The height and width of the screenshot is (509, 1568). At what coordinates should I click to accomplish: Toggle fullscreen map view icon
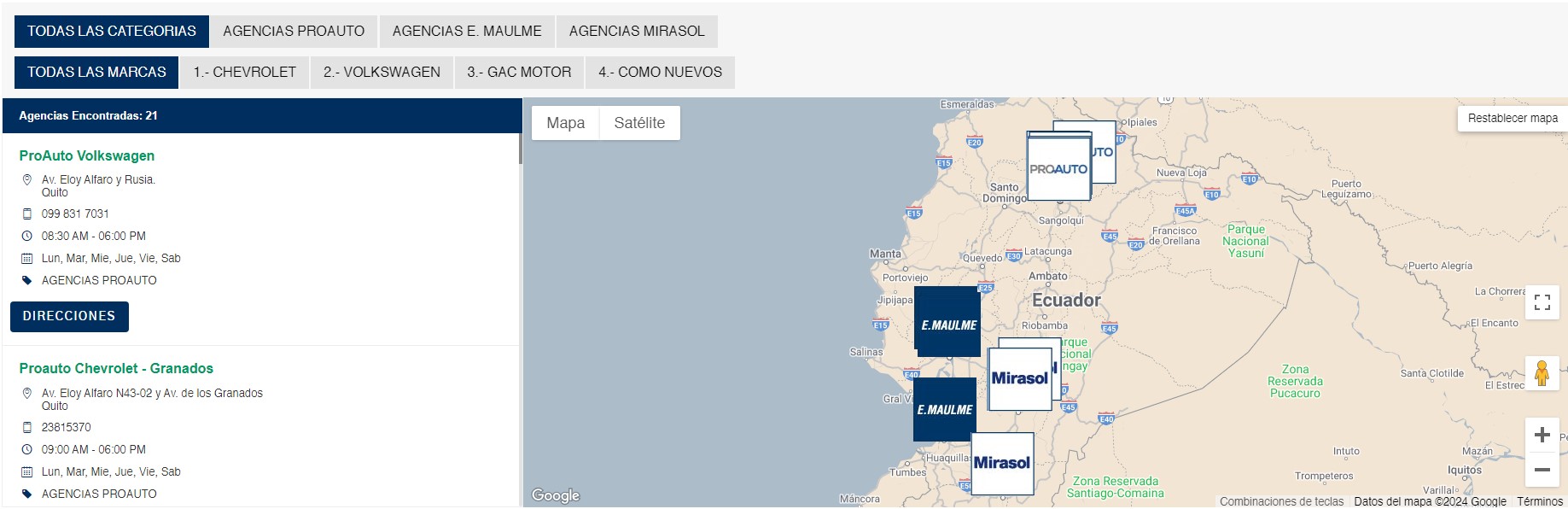[1542, 302]
